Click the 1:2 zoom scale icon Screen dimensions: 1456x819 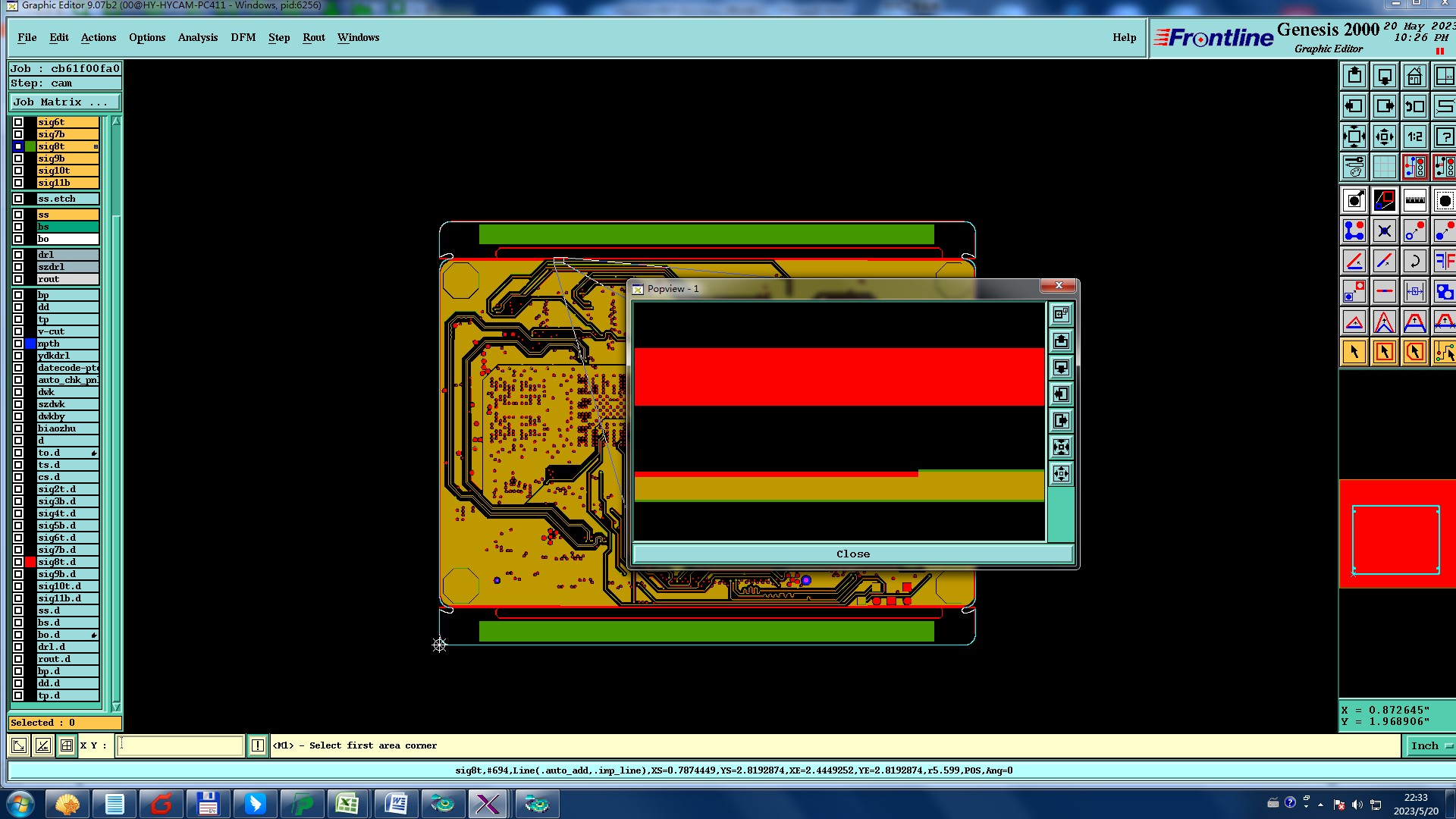coord(1414,137)
